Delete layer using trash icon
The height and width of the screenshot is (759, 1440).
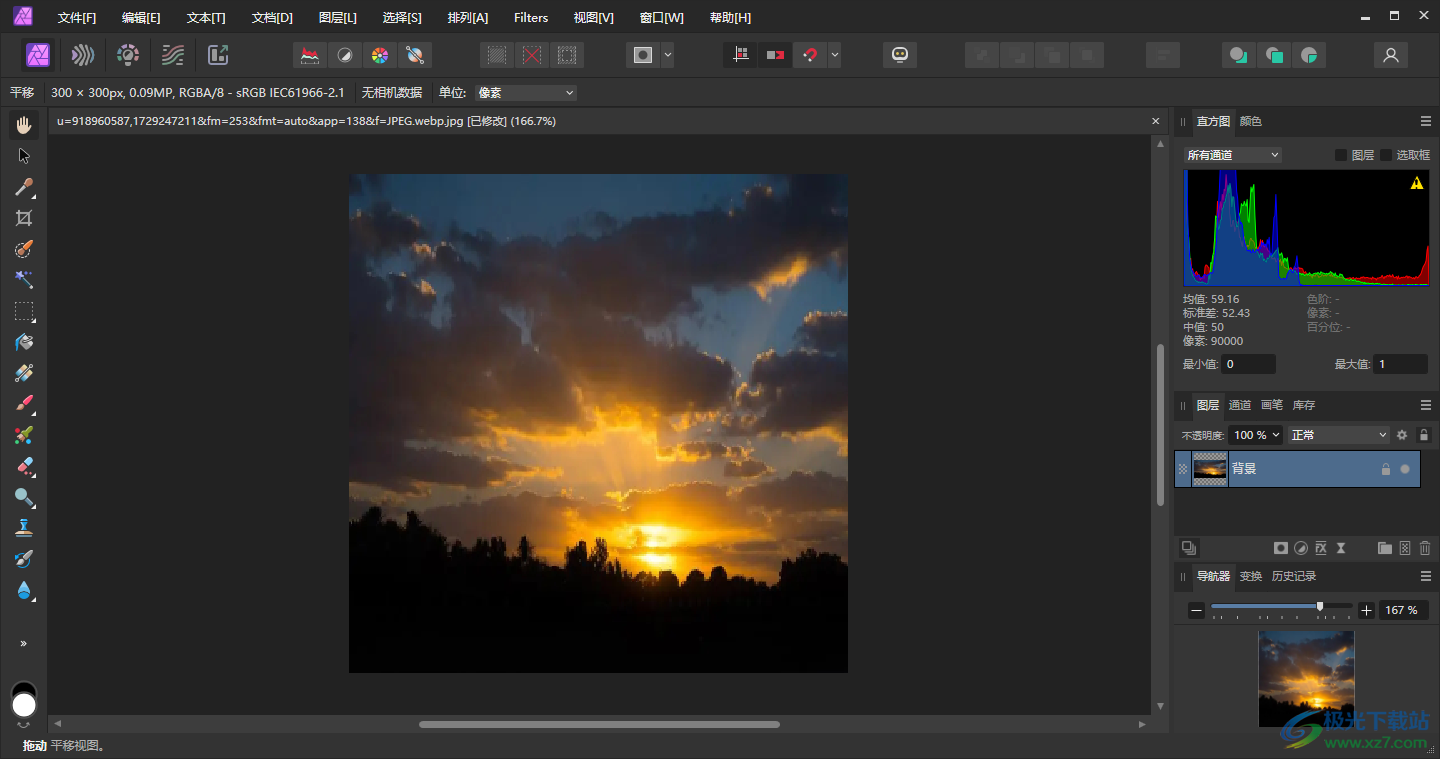pos(1425,548)
